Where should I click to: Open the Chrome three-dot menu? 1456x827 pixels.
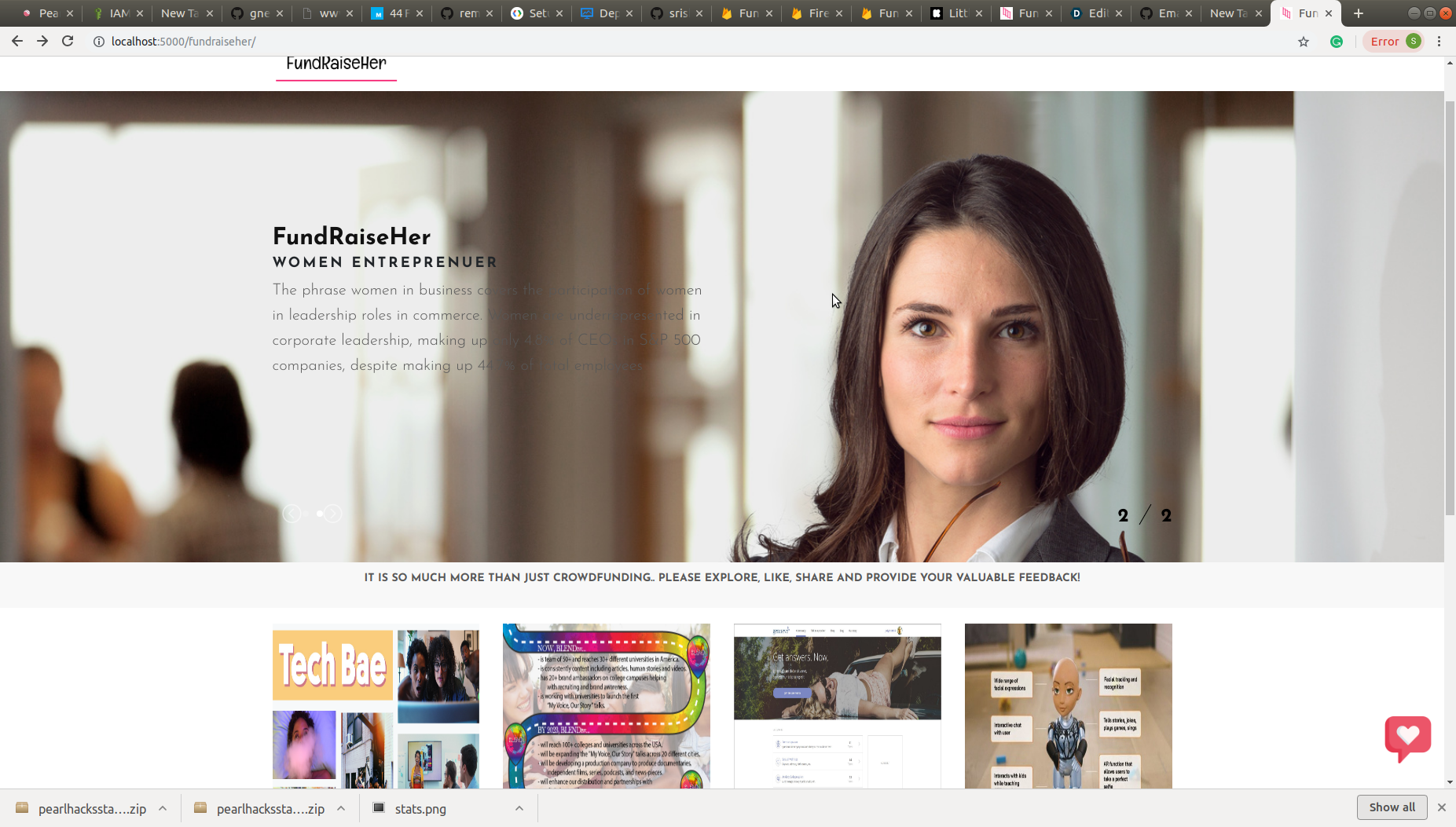1439,42
